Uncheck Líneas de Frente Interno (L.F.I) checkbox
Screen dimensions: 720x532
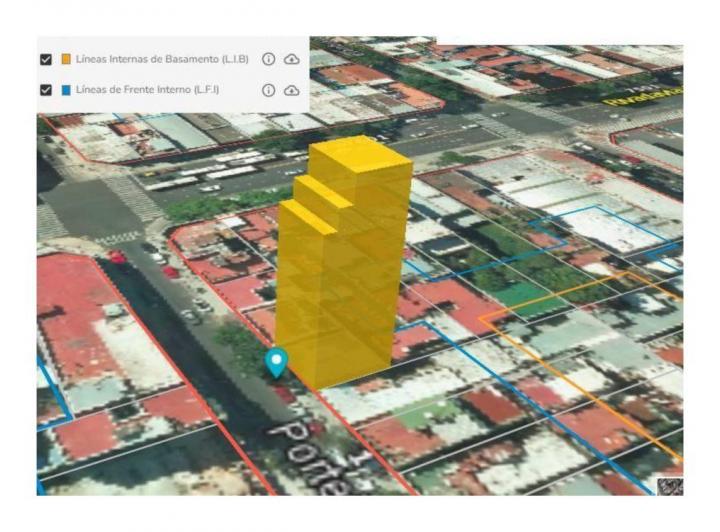tap(46, 90)
